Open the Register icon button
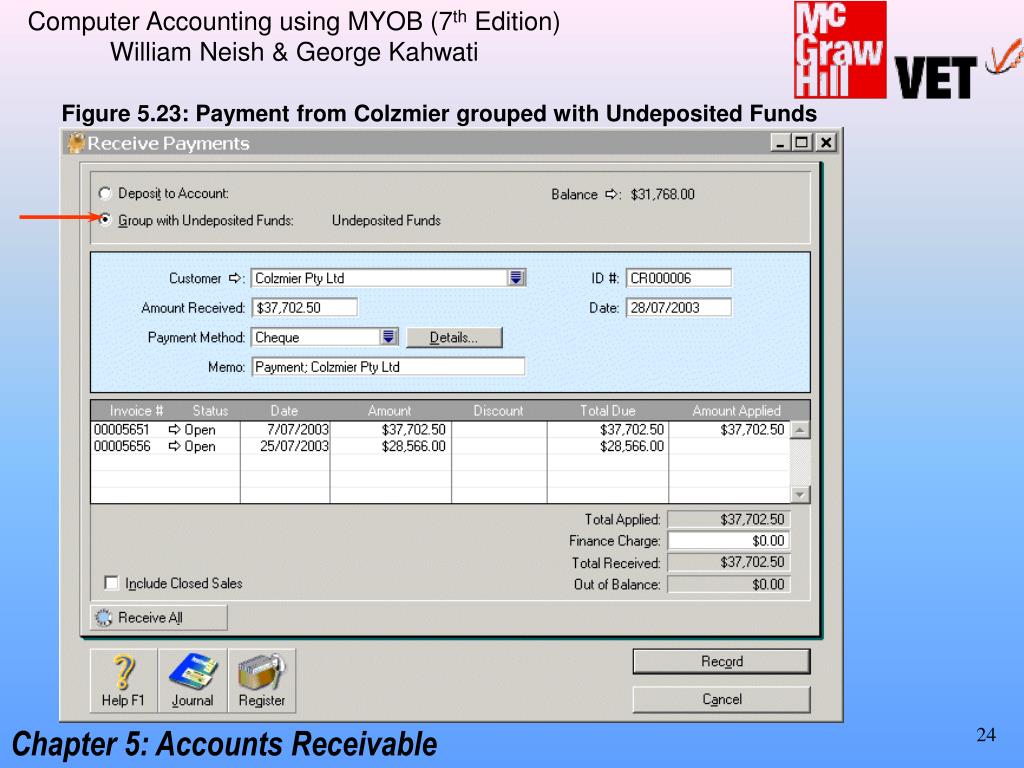1024x768 pixels. pos(262,680)
